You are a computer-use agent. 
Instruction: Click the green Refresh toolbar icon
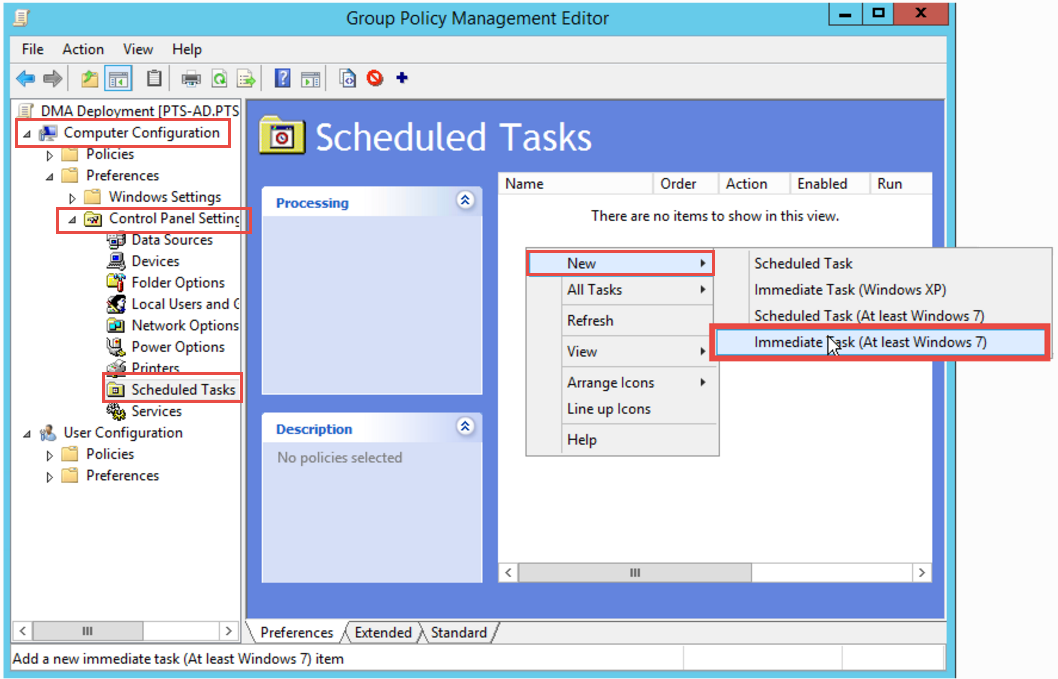point(218,78)
